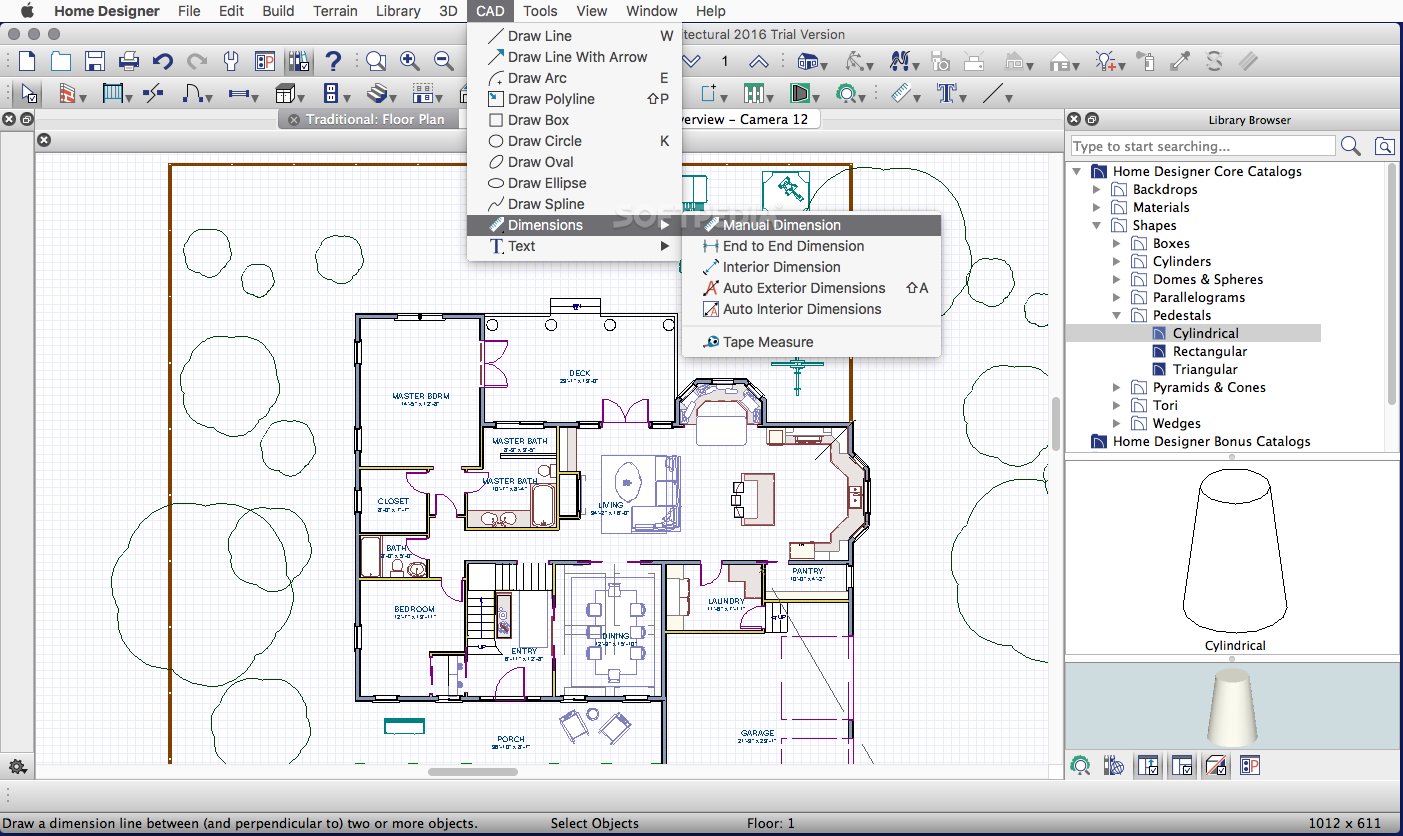Image resolution: width=1403 pixels, height=836 pixels.
Task: Choose Draw Spline from CAD menu
Action: (x=575, y=204)
